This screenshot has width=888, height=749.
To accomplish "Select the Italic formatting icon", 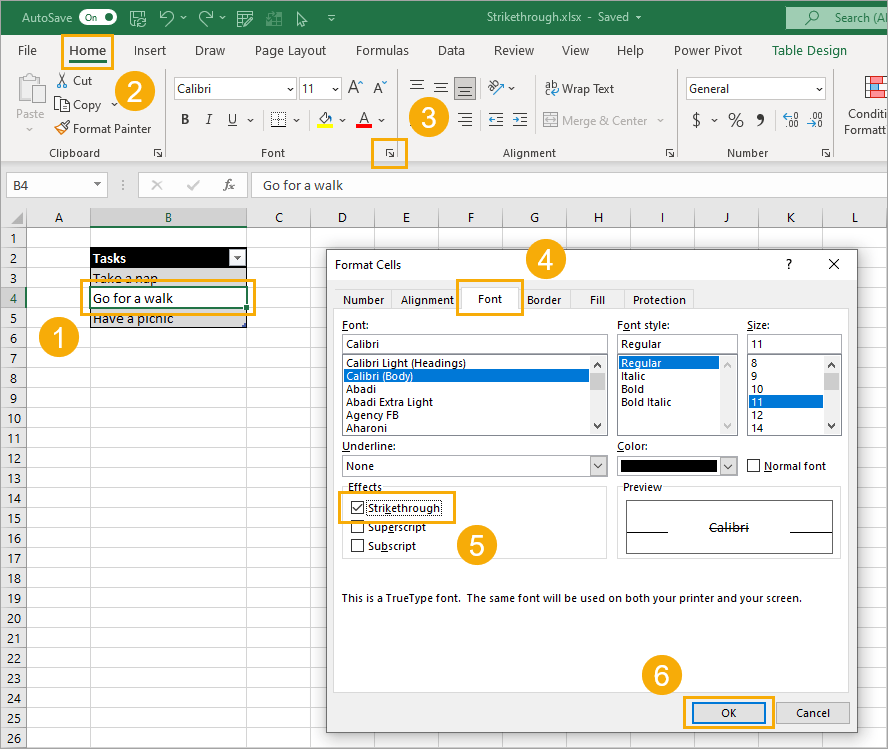I will [x=208, y=119].
